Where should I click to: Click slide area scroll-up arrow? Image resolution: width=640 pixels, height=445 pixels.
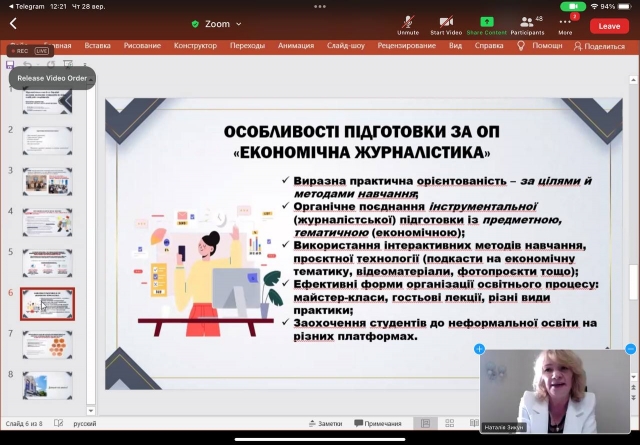pos(633,80)
